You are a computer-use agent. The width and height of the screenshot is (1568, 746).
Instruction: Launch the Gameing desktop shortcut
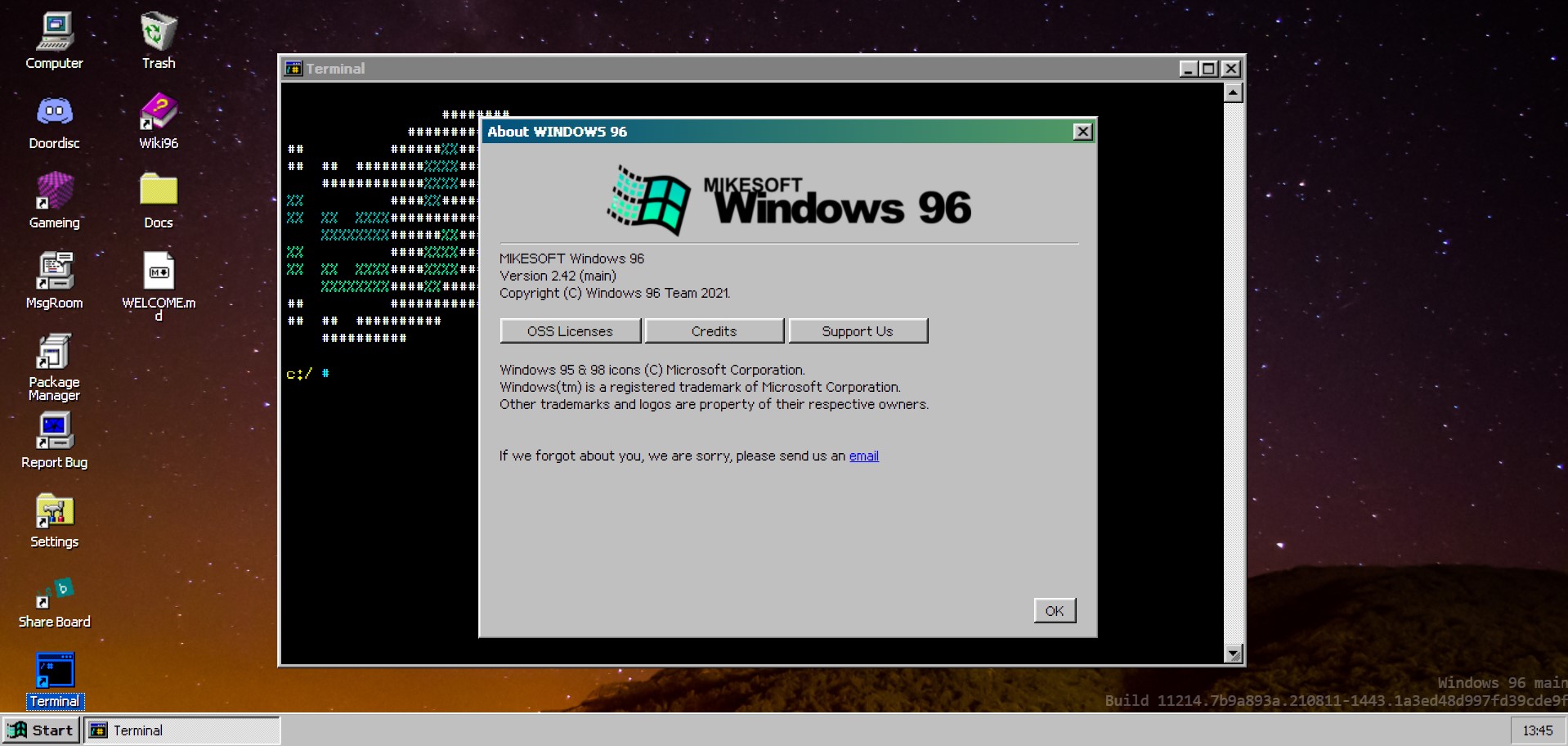pos(54,200)
